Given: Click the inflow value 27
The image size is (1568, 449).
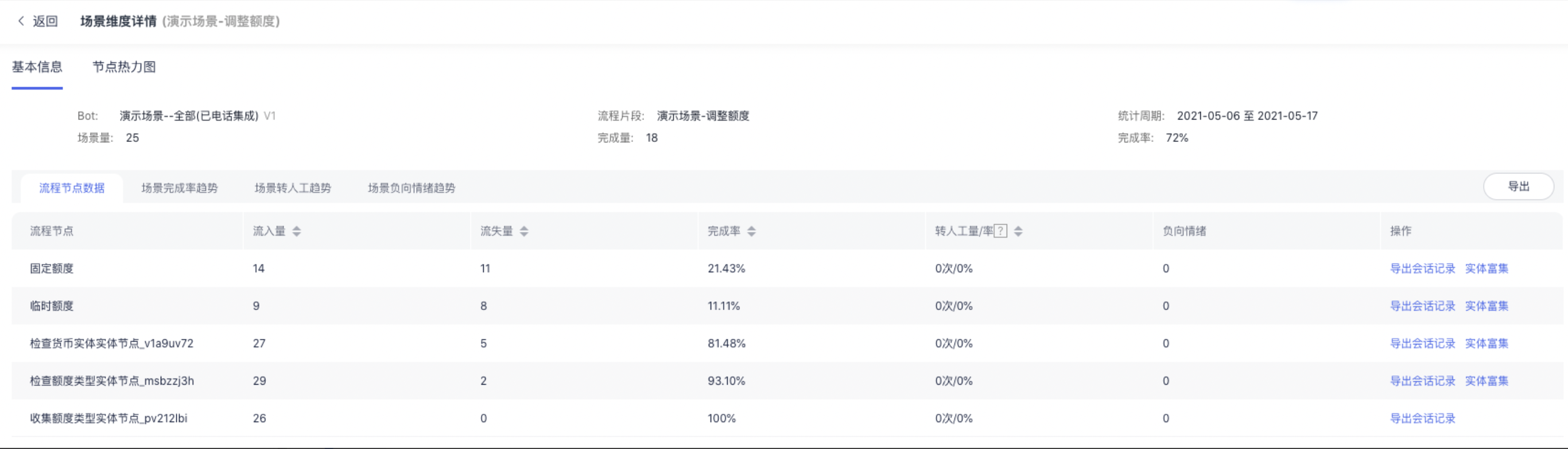Looking at the screenshot, I should (259, 343).
